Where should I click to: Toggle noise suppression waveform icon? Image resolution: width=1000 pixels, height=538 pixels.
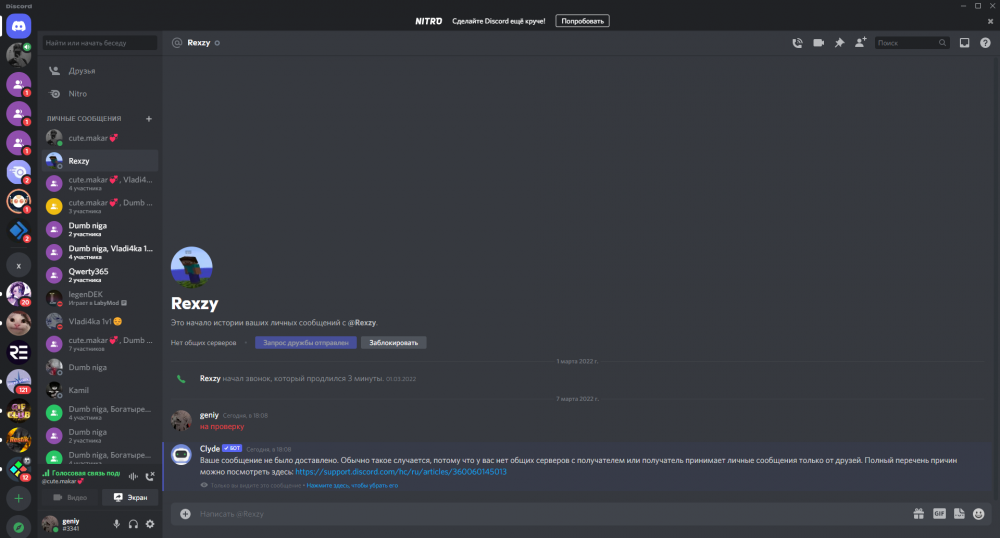point(133,476)
